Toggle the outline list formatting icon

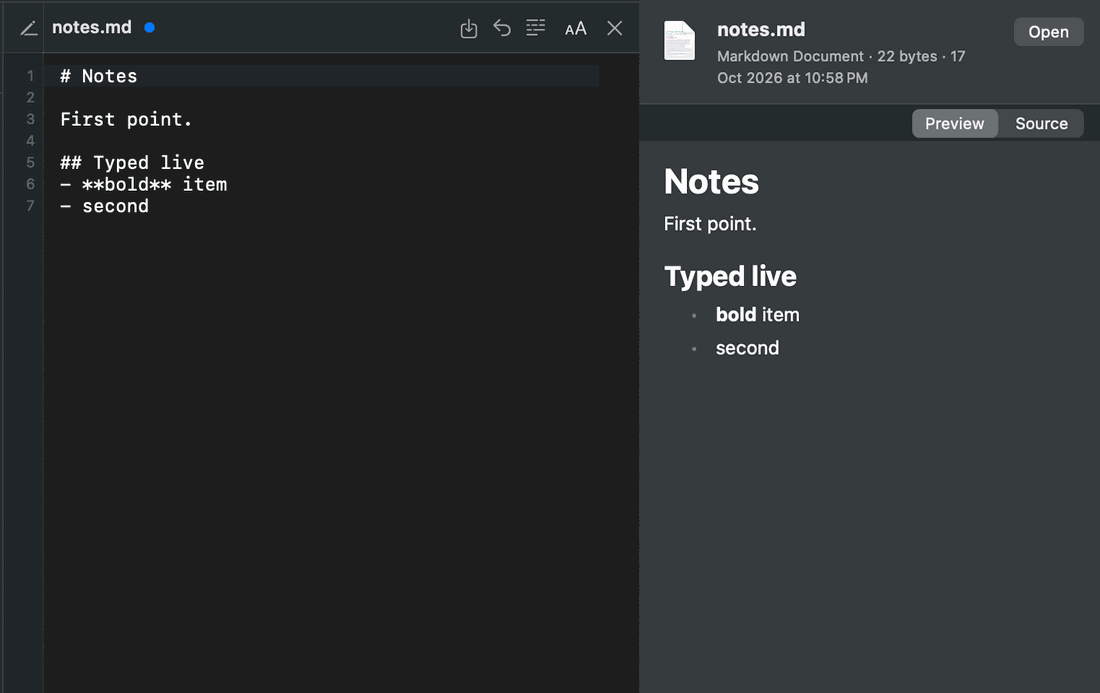(535, 28)
